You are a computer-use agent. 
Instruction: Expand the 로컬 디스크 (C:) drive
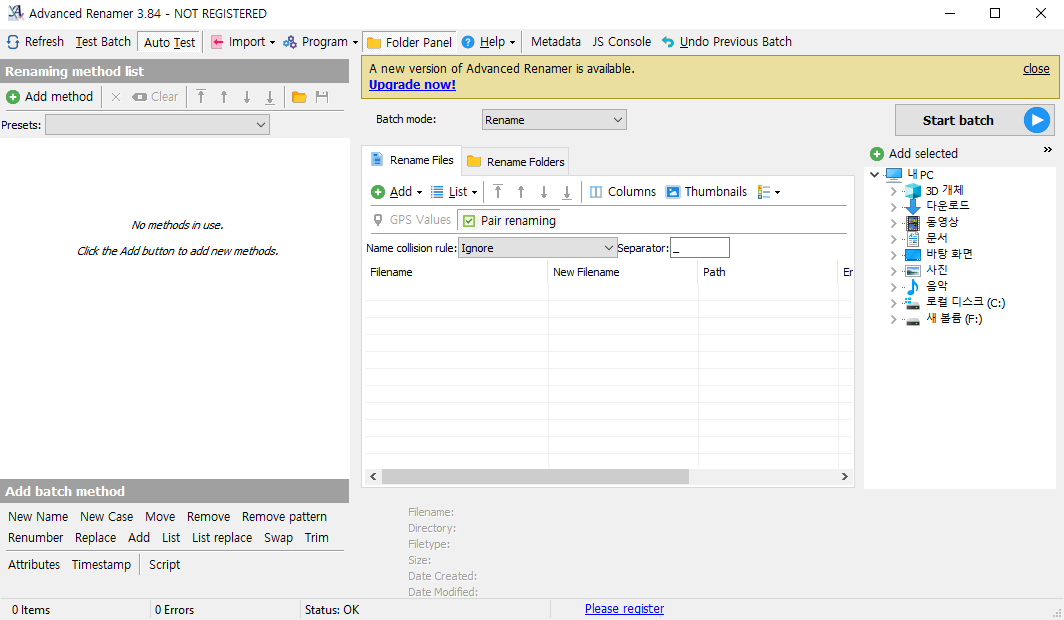pyautogui.click(x=894, y=303)
